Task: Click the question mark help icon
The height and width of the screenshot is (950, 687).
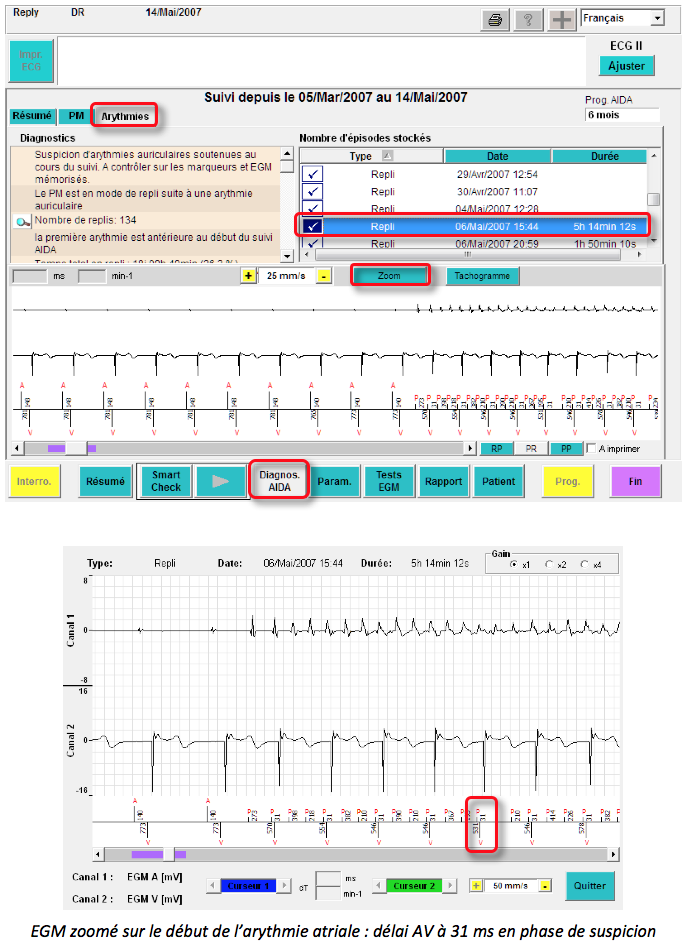Action: [527, 19]
